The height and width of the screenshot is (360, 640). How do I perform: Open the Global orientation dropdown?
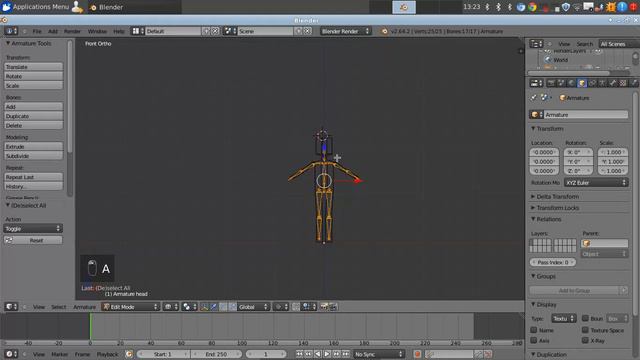tap(253, 307)
